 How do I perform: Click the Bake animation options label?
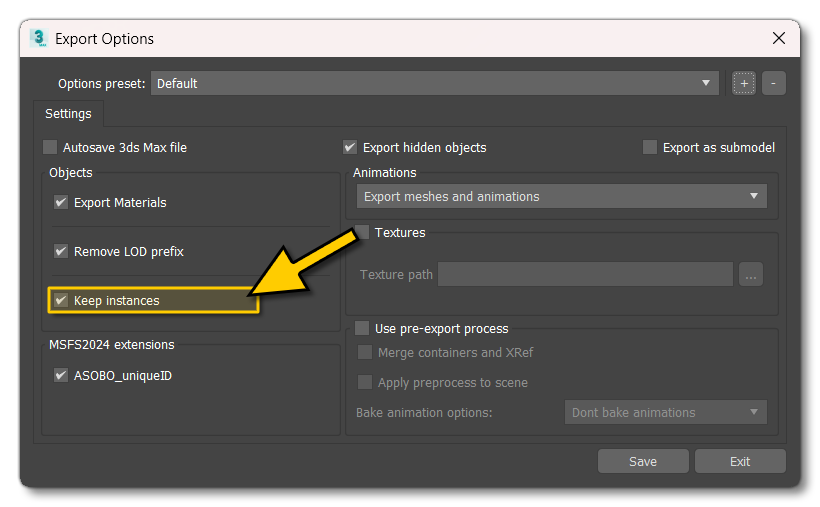point(424,413)
